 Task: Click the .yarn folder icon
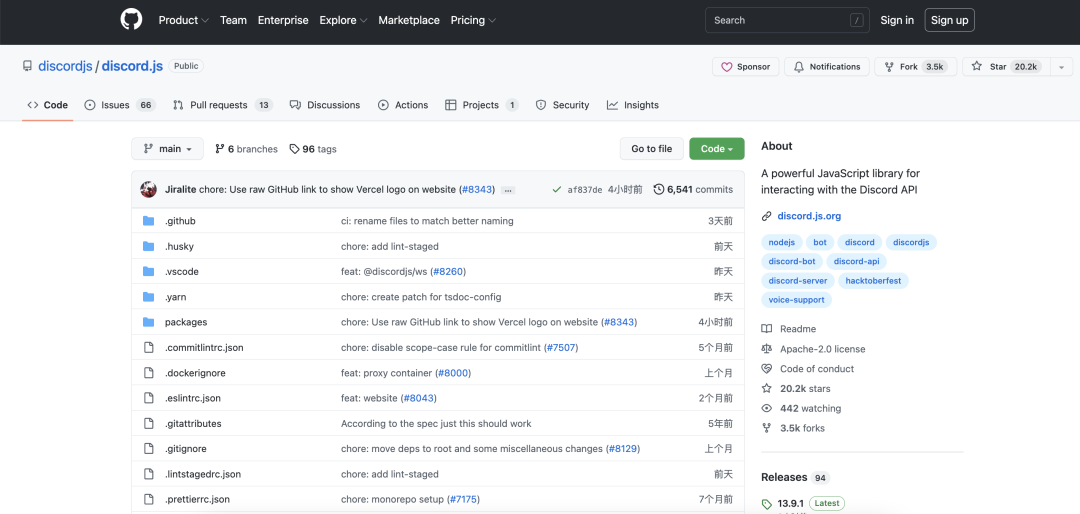click(x=148, y=297)
